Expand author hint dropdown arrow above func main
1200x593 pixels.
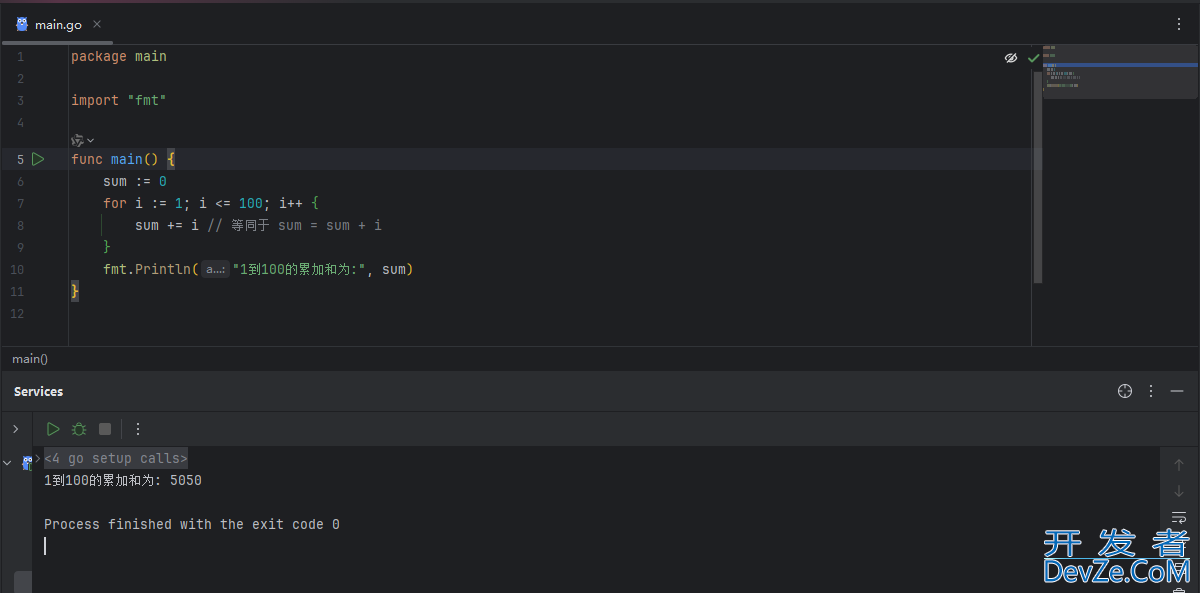(91, 140)
